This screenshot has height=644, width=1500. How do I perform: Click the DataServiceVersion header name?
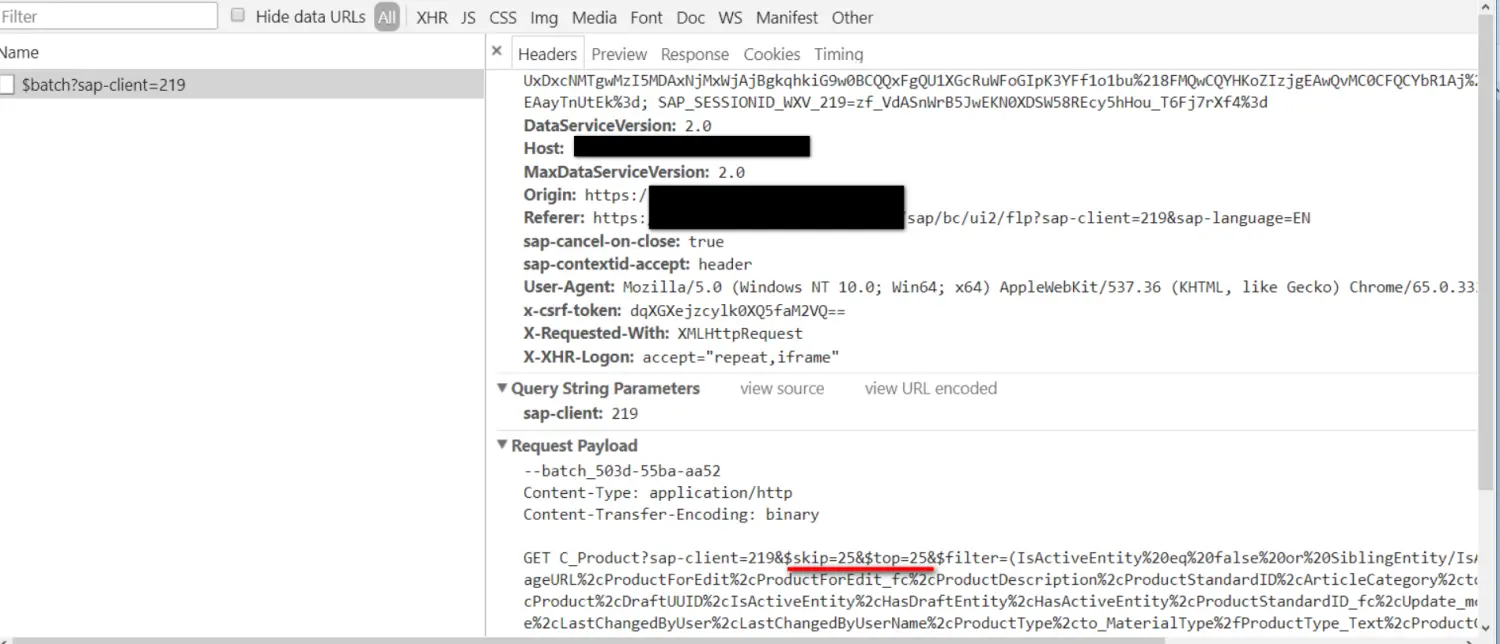click(600, 125)
